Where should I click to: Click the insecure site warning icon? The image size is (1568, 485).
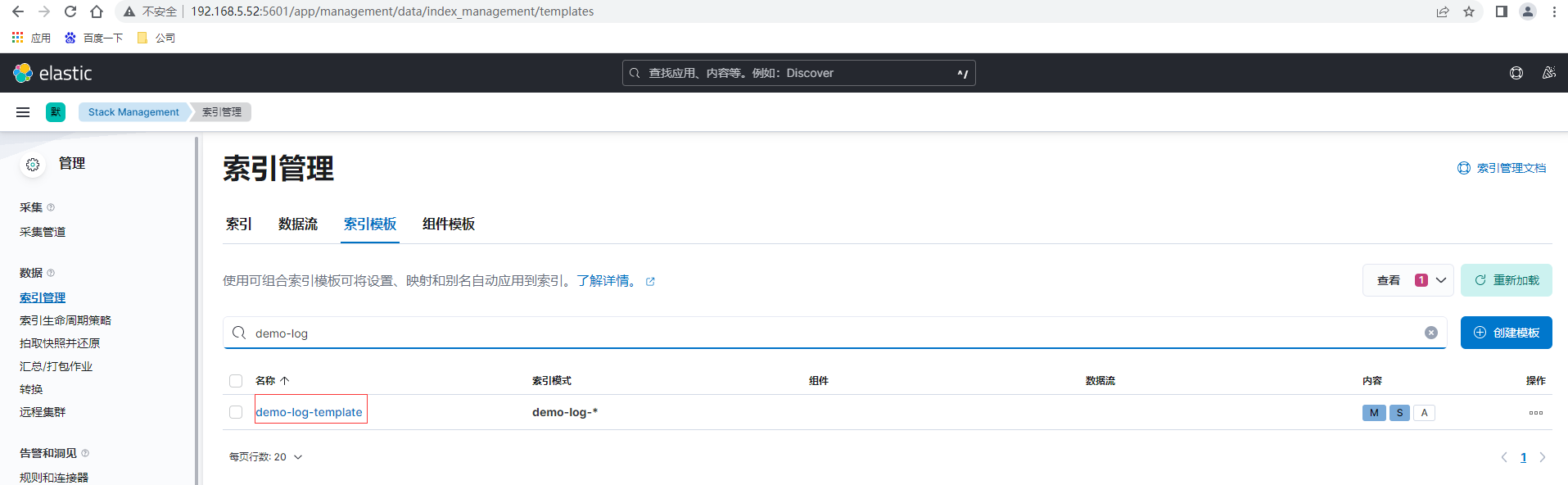point(129,11)
